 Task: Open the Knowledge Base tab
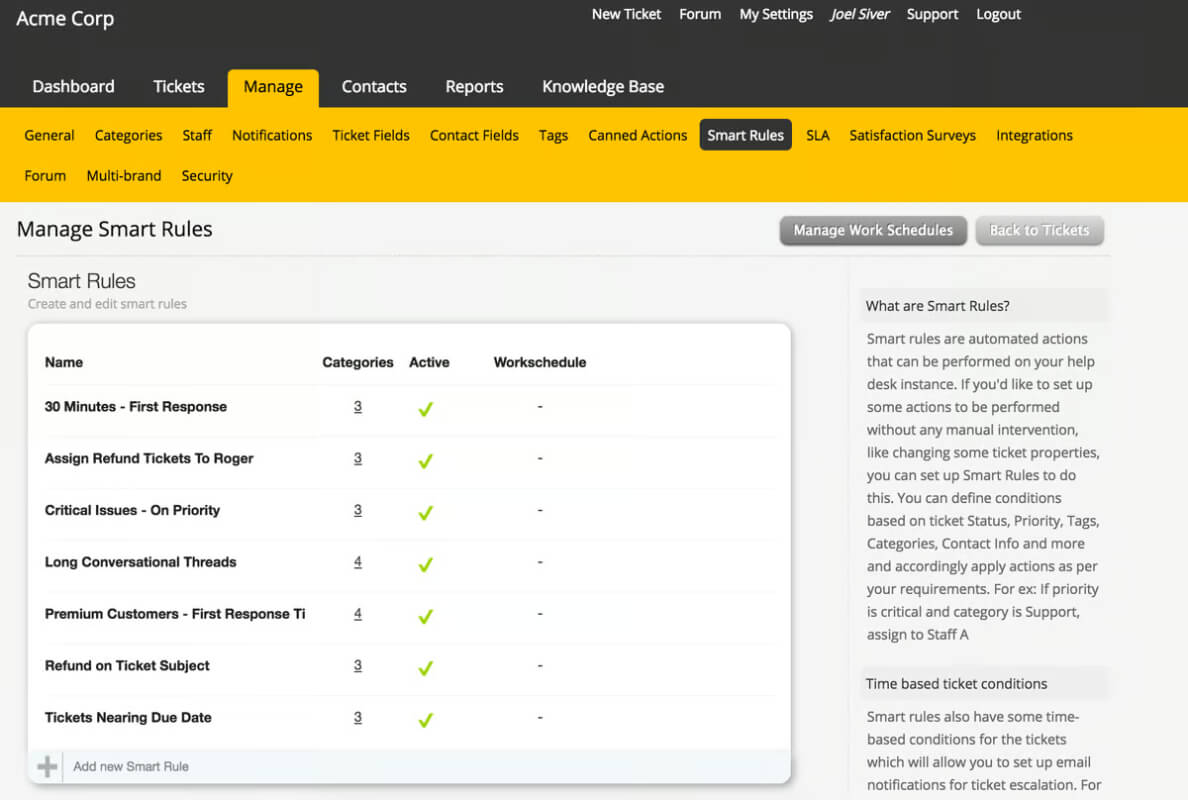point(603,86)
